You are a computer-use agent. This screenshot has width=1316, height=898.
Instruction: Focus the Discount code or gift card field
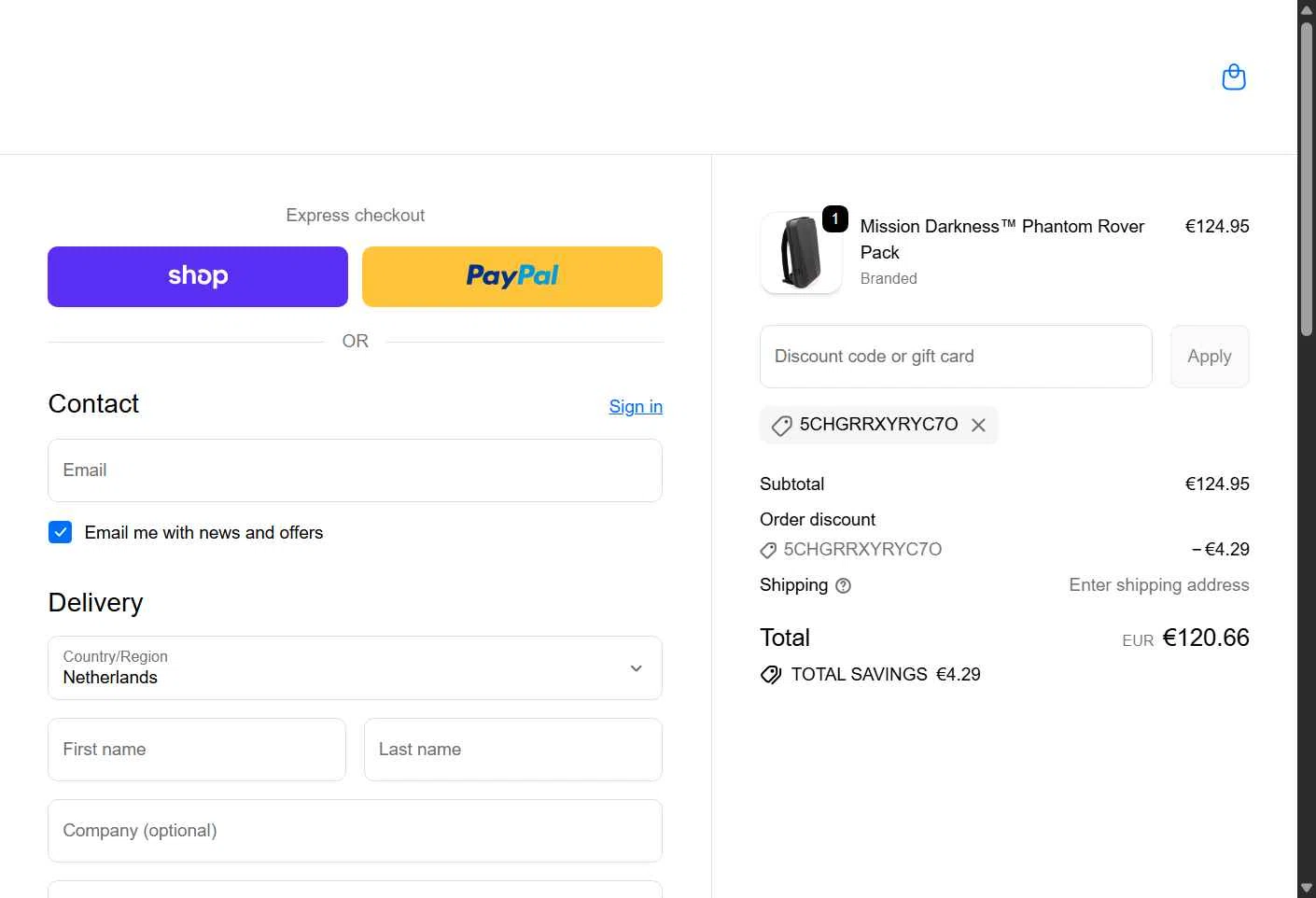pos(956,357)
